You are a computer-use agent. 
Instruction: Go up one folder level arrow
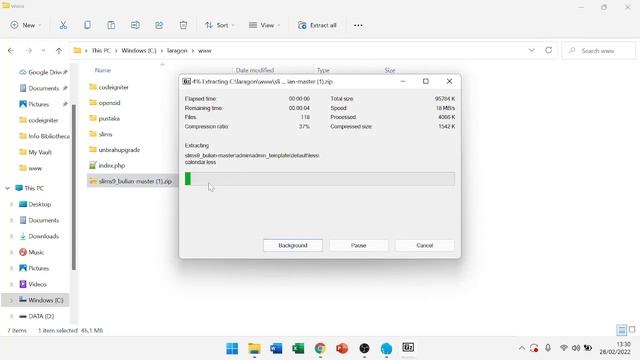pos(59,51)
